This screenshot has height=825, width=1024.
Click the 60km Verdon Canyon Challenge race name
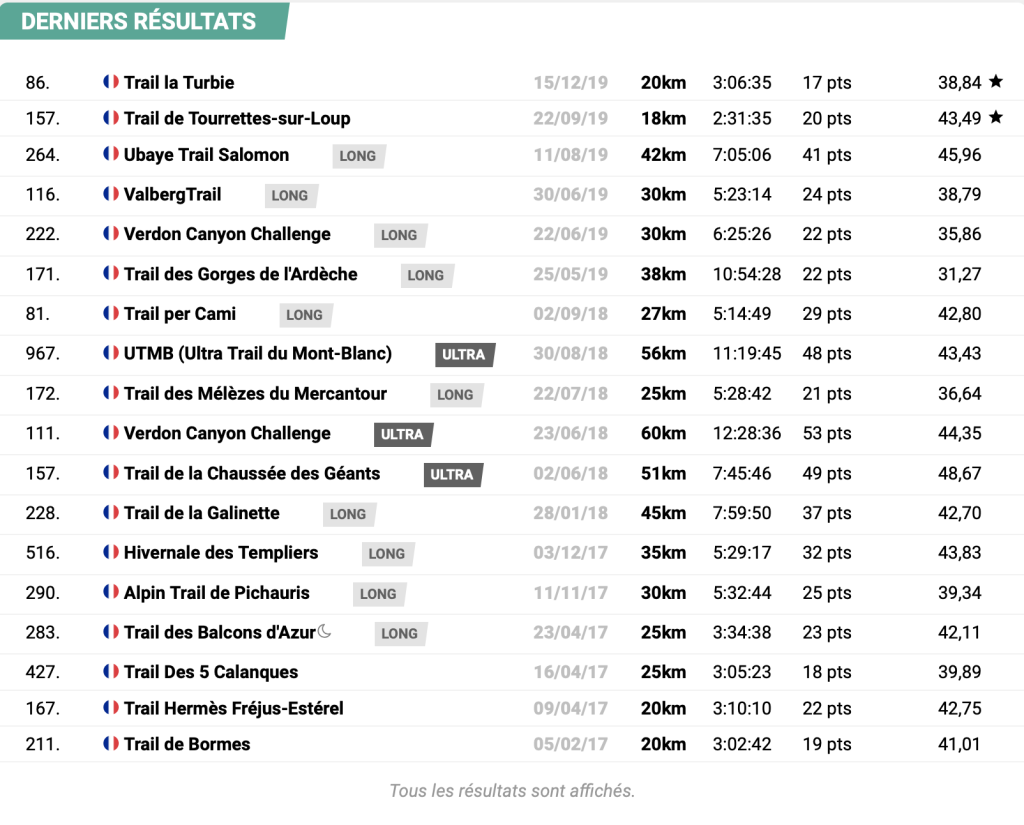pos(227,433)
